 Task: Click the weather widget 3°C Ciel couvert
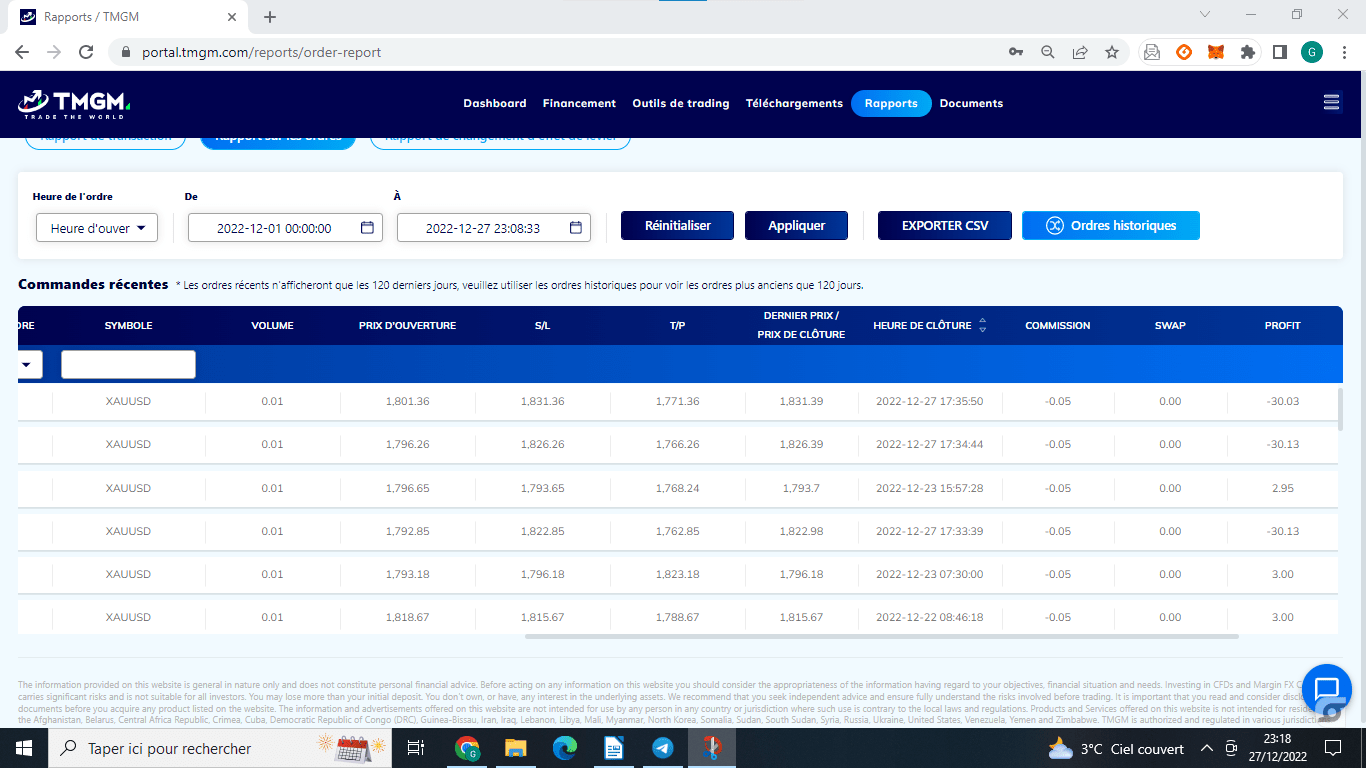tap(1116, 748)
